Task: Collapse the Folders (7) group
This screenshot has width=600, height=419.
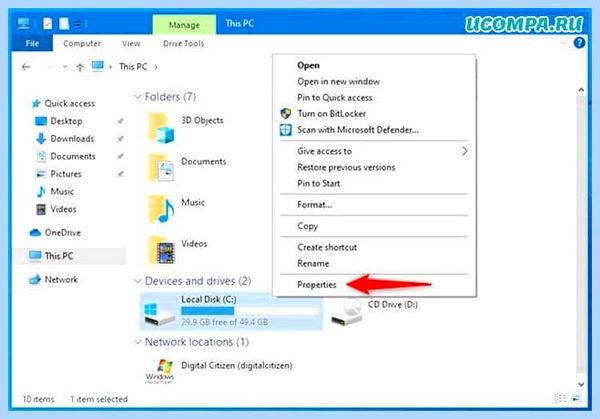Action: pos(137,97)
